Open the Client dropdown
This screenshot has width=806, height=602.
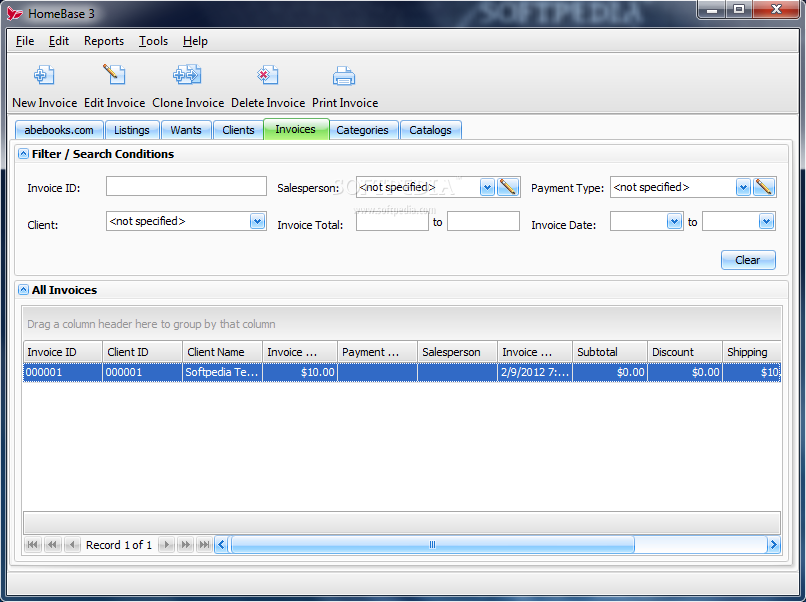click(x=257, y=221)
